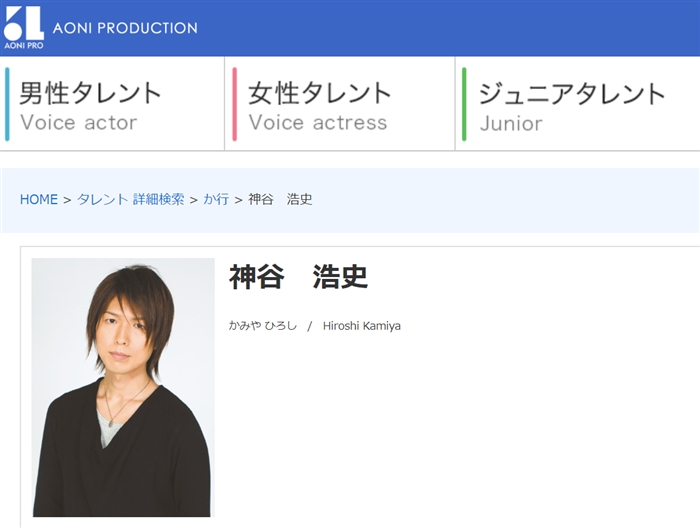Click the 神谷 浩史 name heading
Viewport: 700px width, 528px height.
[298, 277]
